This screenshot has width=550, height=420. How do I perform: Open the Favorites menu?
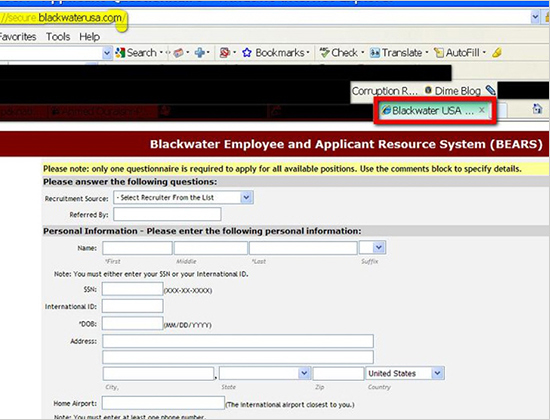(18, 37)
